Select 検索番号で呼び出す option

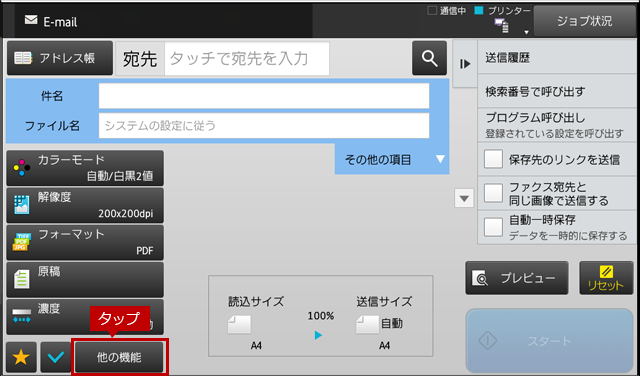click(557, 91)
